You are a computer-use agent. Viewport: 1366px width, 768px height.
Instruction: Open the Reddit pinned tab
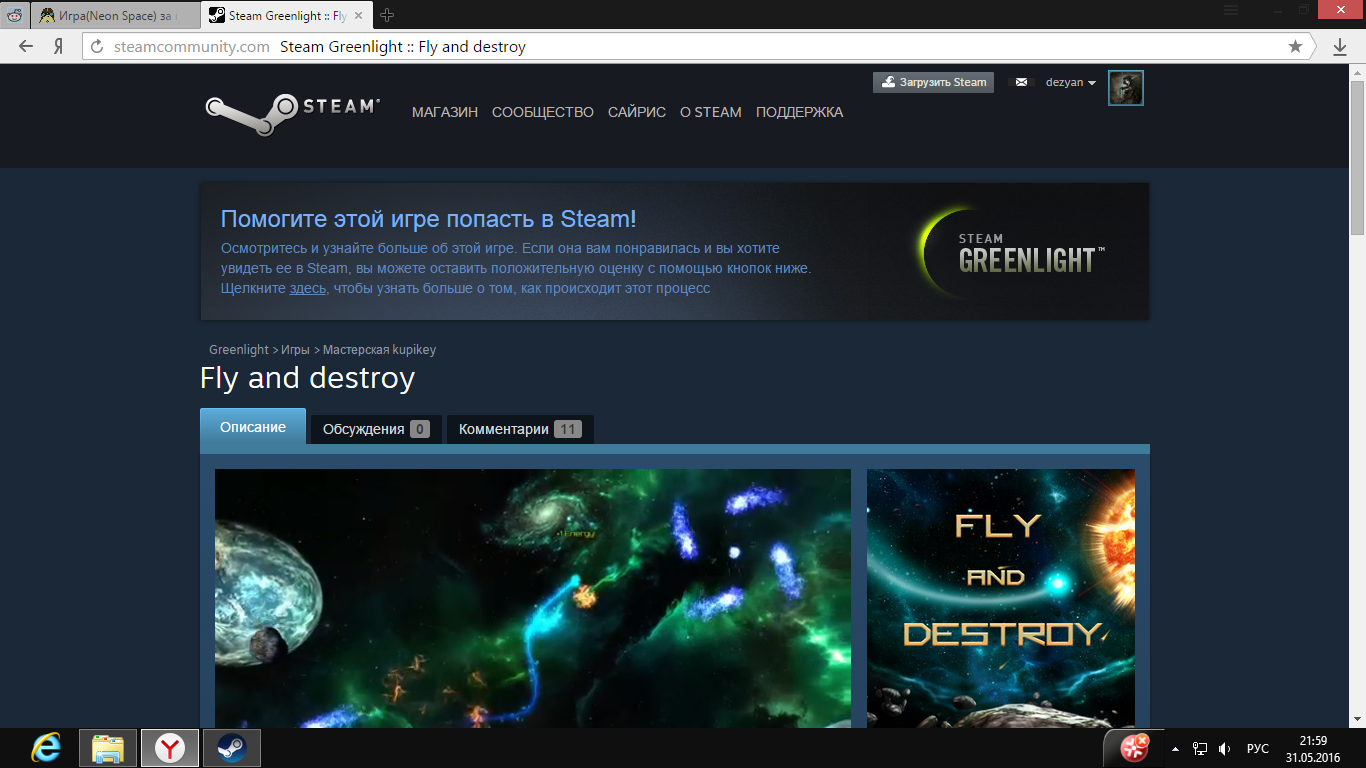[16, 15]
